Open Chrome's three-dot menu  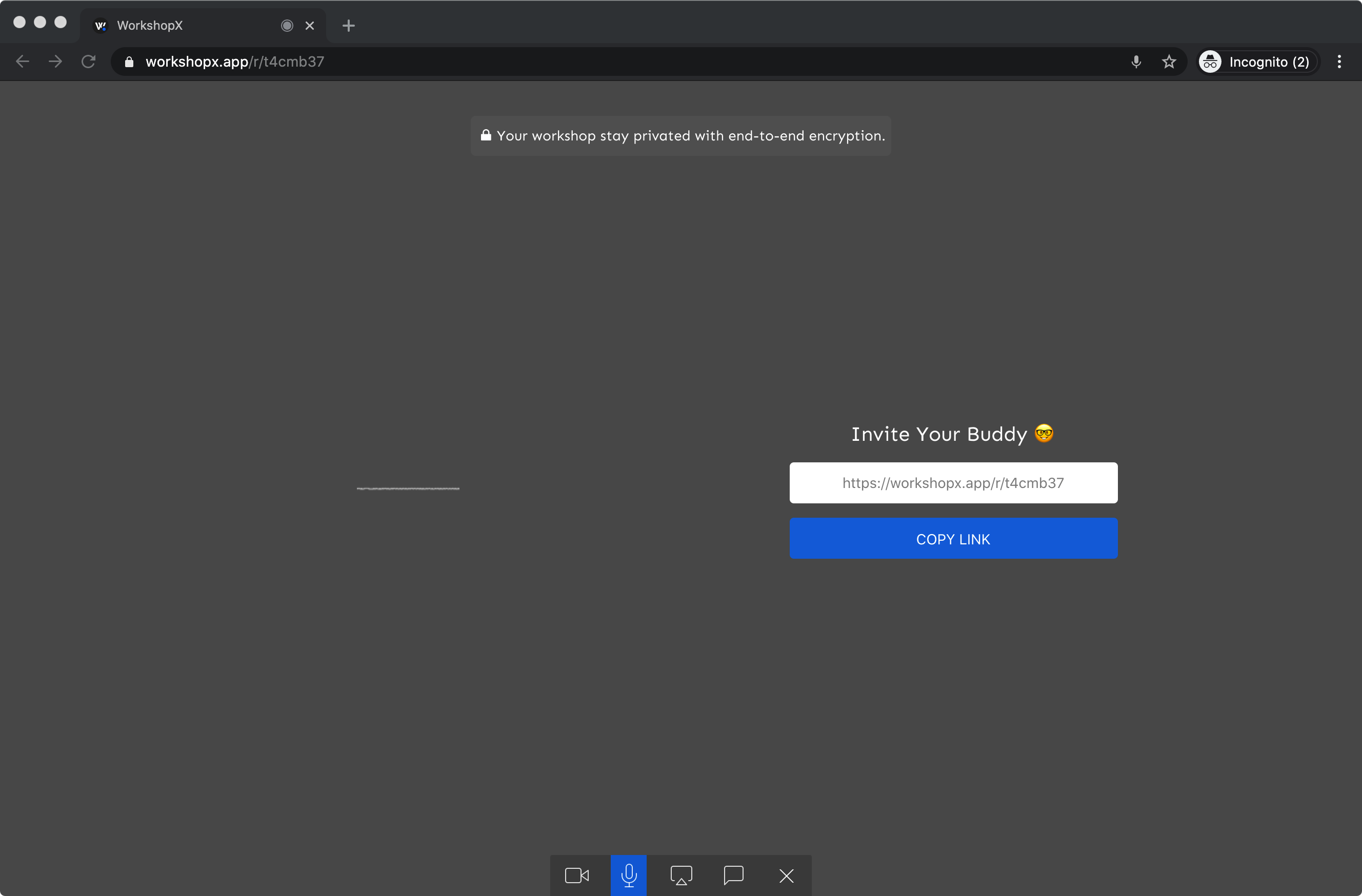(1339, 62)
